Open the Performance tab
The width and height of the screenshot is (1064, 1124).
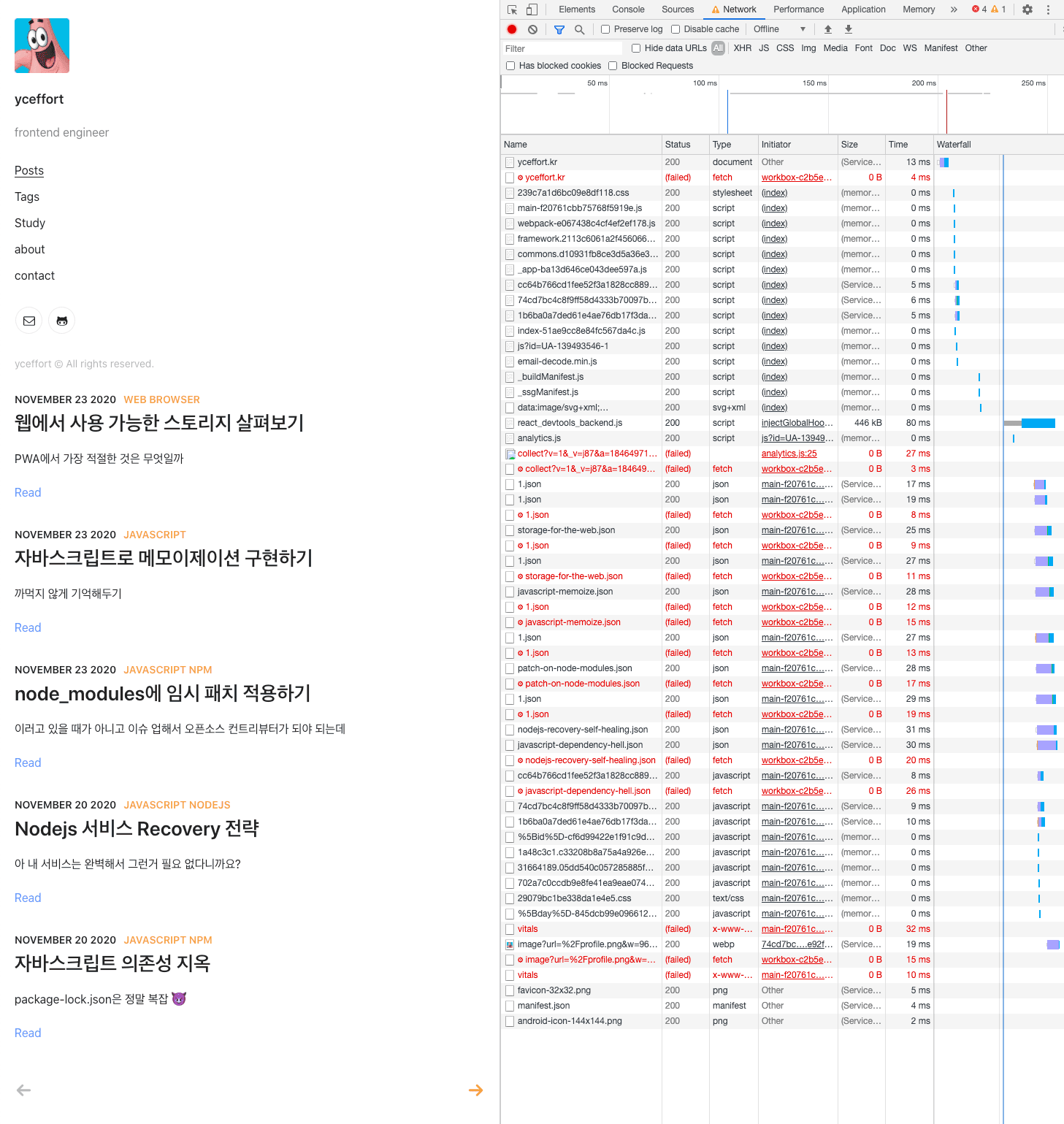click(798, 9)
